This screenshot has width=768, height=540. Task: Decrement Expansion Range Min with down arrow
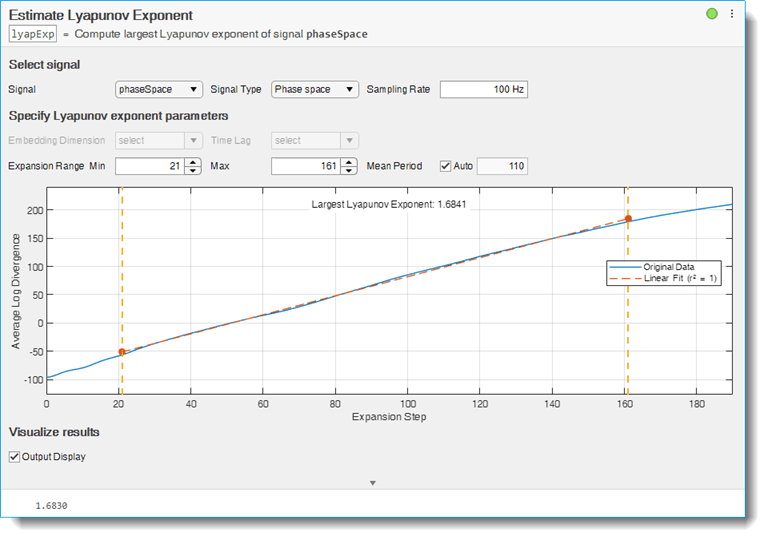[194, 170]
